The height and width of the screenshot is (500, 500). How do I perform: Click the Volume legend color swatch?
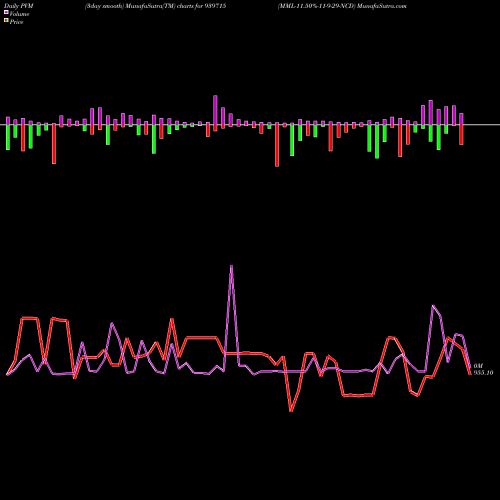tap(6, 13)
